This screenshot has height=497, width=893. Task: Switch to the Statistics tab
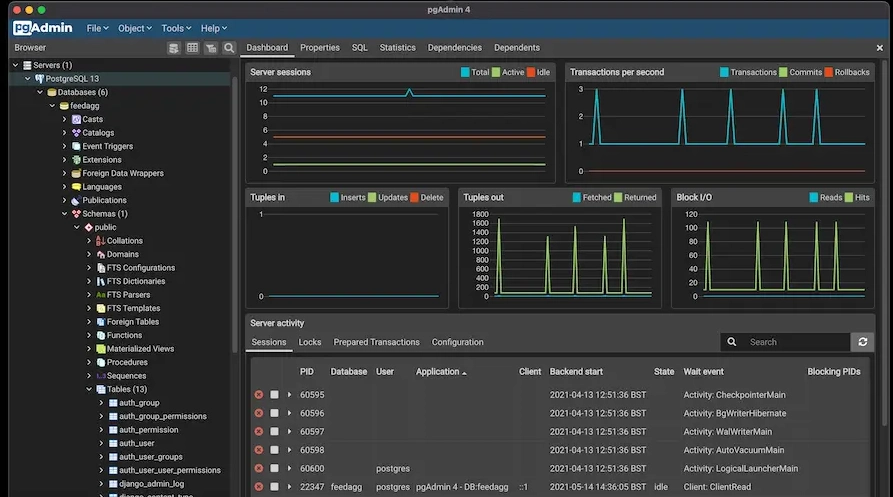[398, 48]
